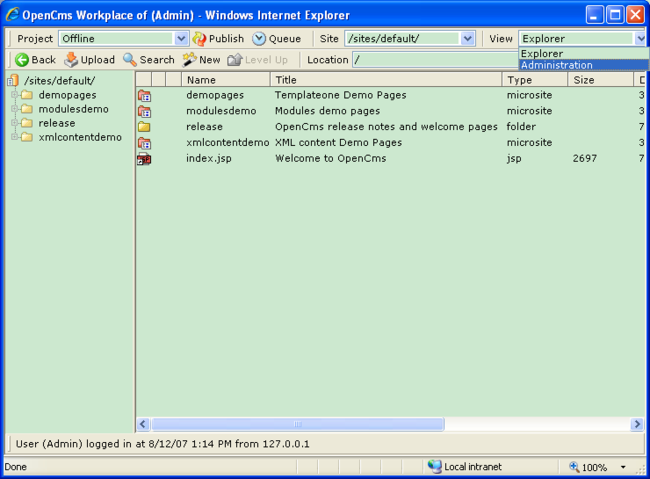Click the scrollbar left arrow
The image size is (650, 479).
click(143, 424)
